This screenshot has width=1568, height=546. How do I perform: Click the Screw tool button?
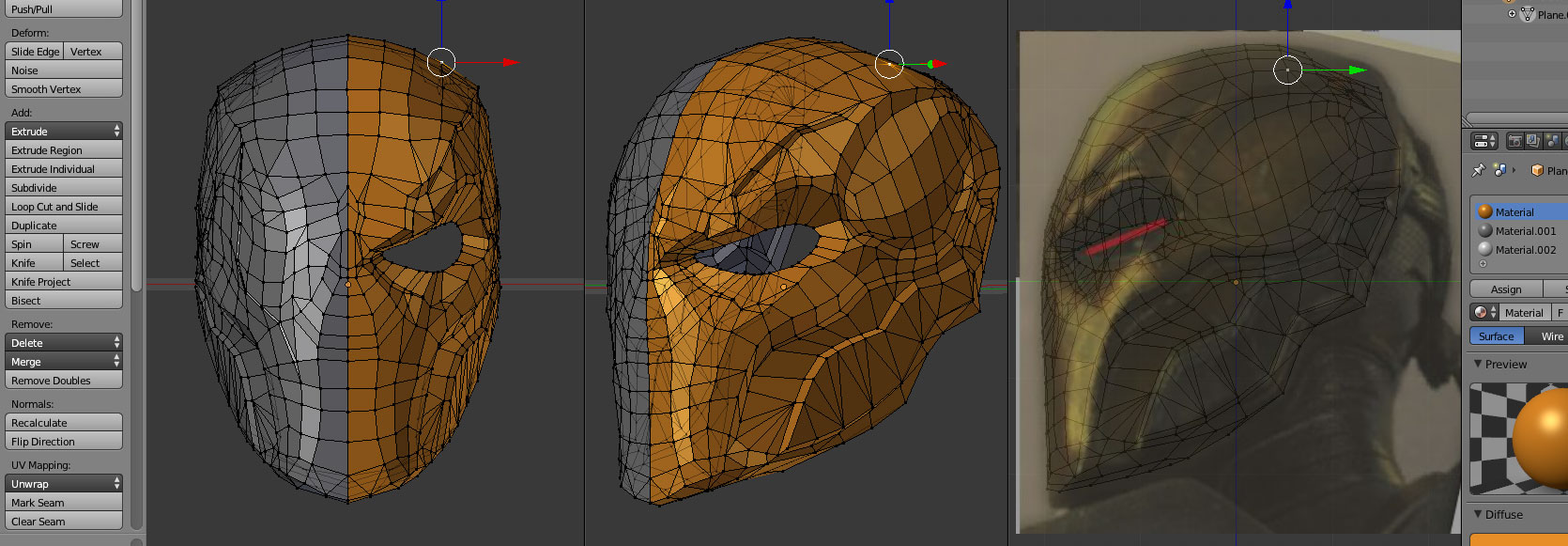point(93,243)
